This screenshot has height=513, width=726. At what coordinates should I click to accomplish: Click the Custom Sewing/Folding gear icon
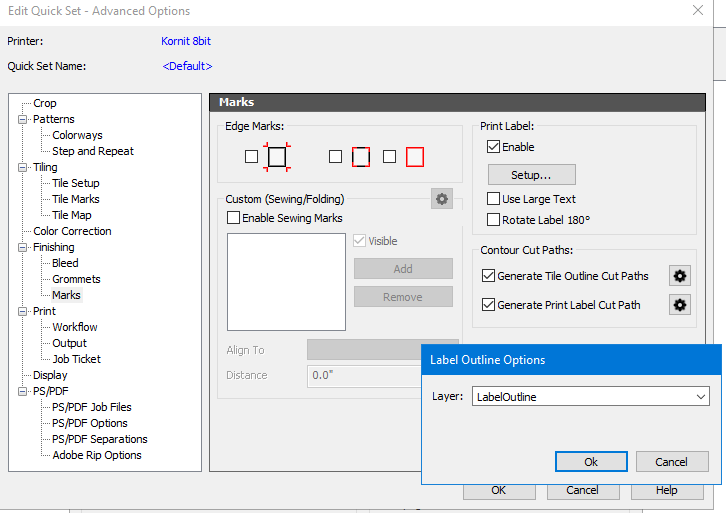tap(441, 199)
